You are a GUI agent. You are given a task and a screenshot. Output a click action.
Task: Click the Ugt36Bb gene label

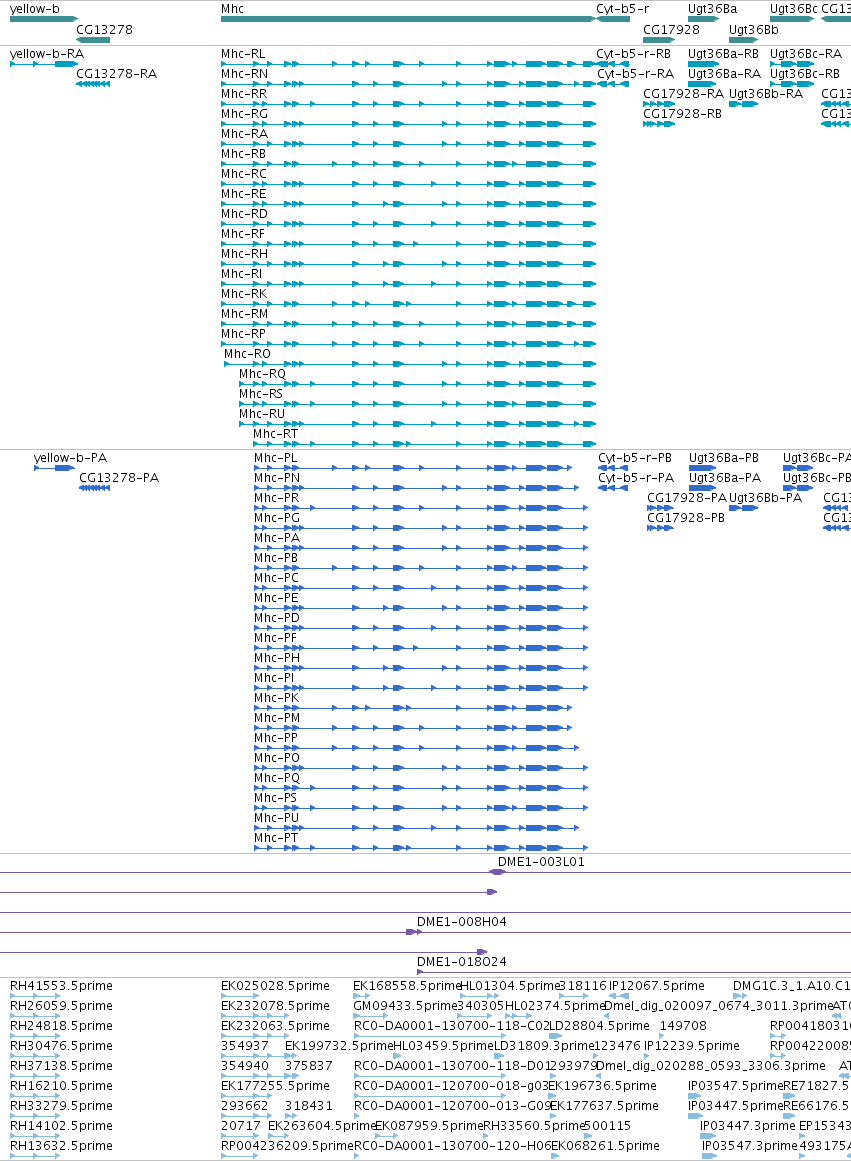[754, 30]
